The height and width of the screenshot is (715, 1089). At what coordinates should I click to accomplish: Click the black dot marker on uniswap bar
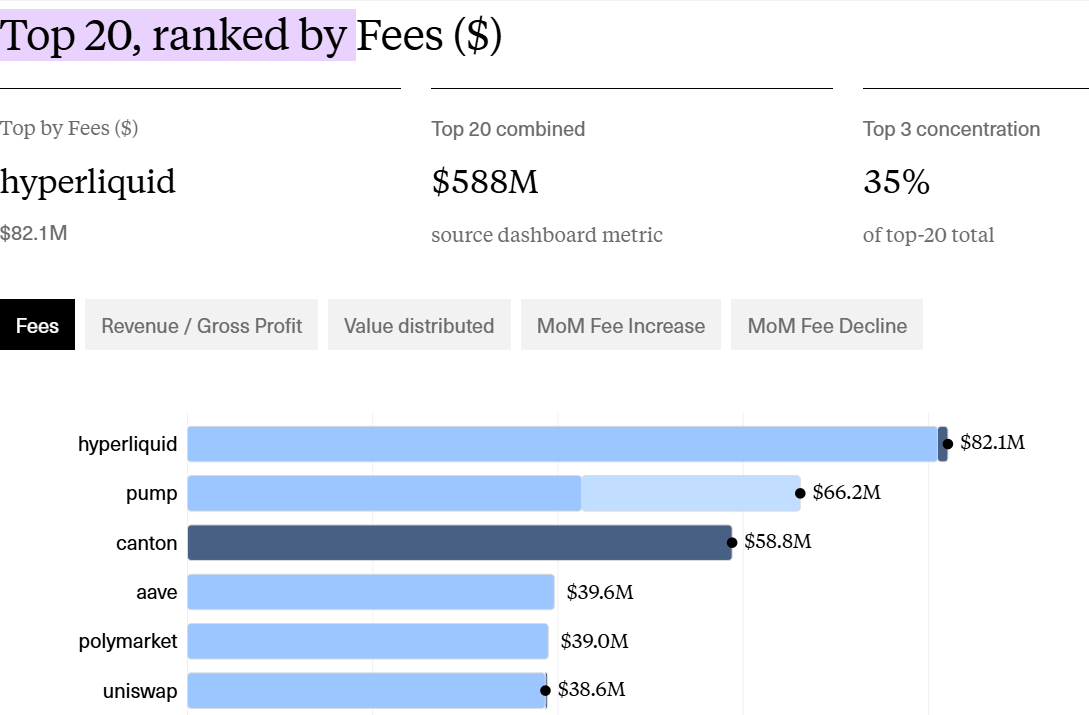(x=545, y=691)
